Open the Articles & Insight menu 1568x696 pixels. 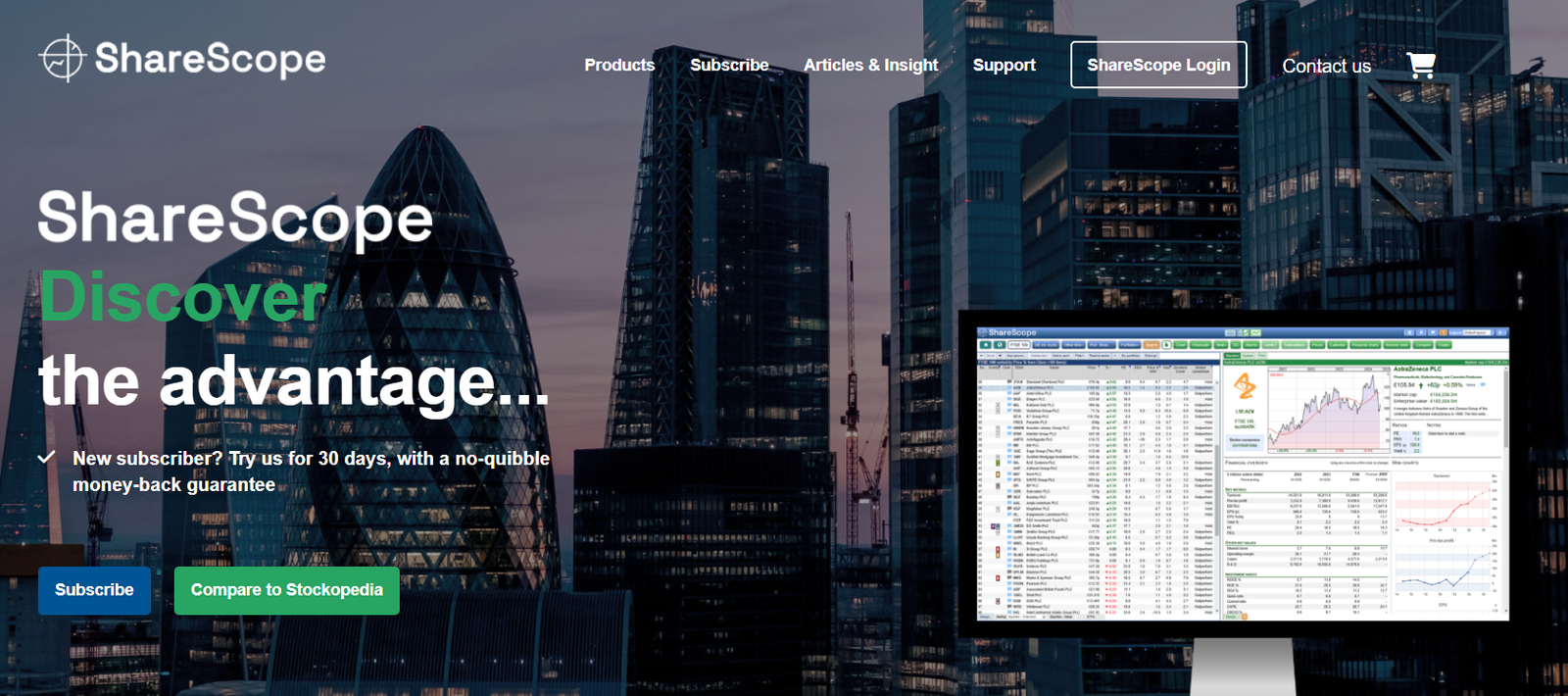click(x=871, y=65)
